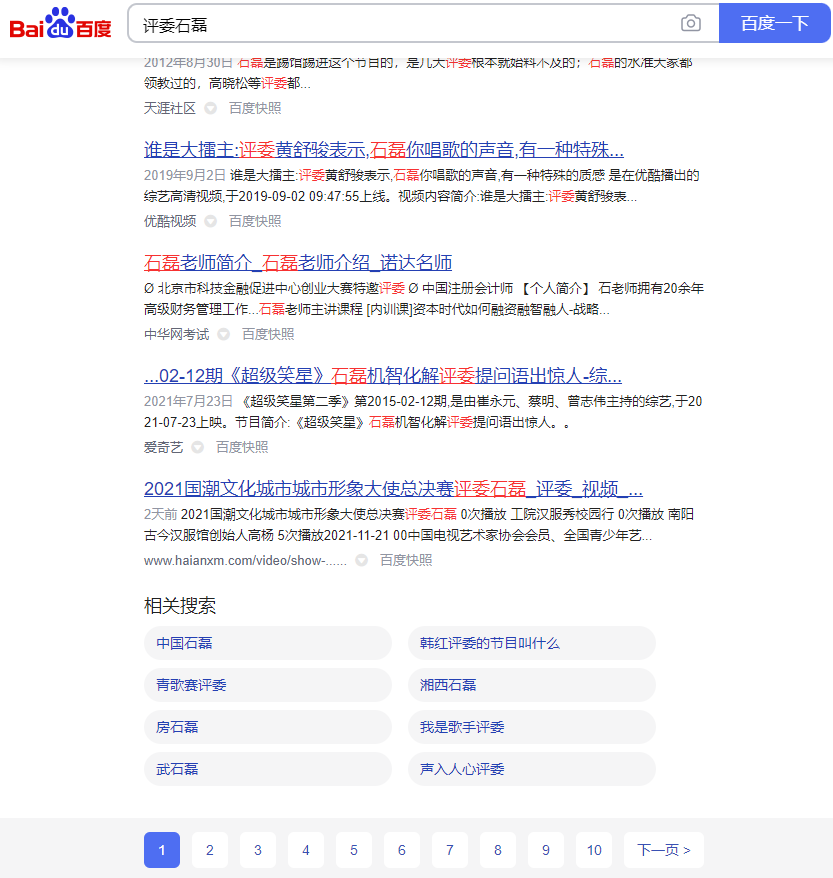Click the 中华网考试 source link
Image resolution: width=833 pixels, height=878 pixels.
point(176,334)
